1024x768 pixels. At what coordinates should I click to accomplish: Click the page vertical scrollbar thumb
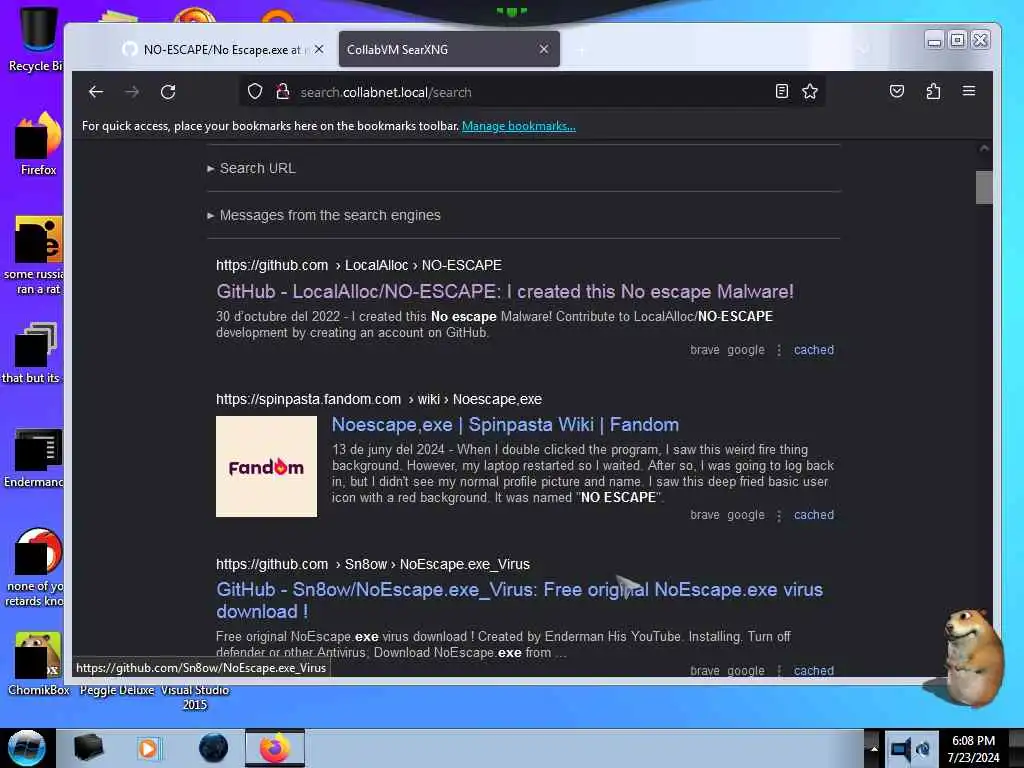click(x=984, y=187)
